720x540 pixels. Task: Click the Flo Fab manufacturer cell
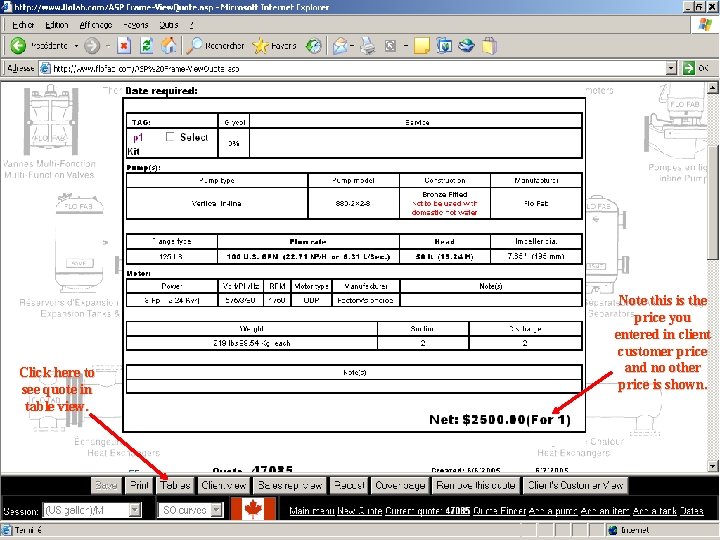(536, 203)
